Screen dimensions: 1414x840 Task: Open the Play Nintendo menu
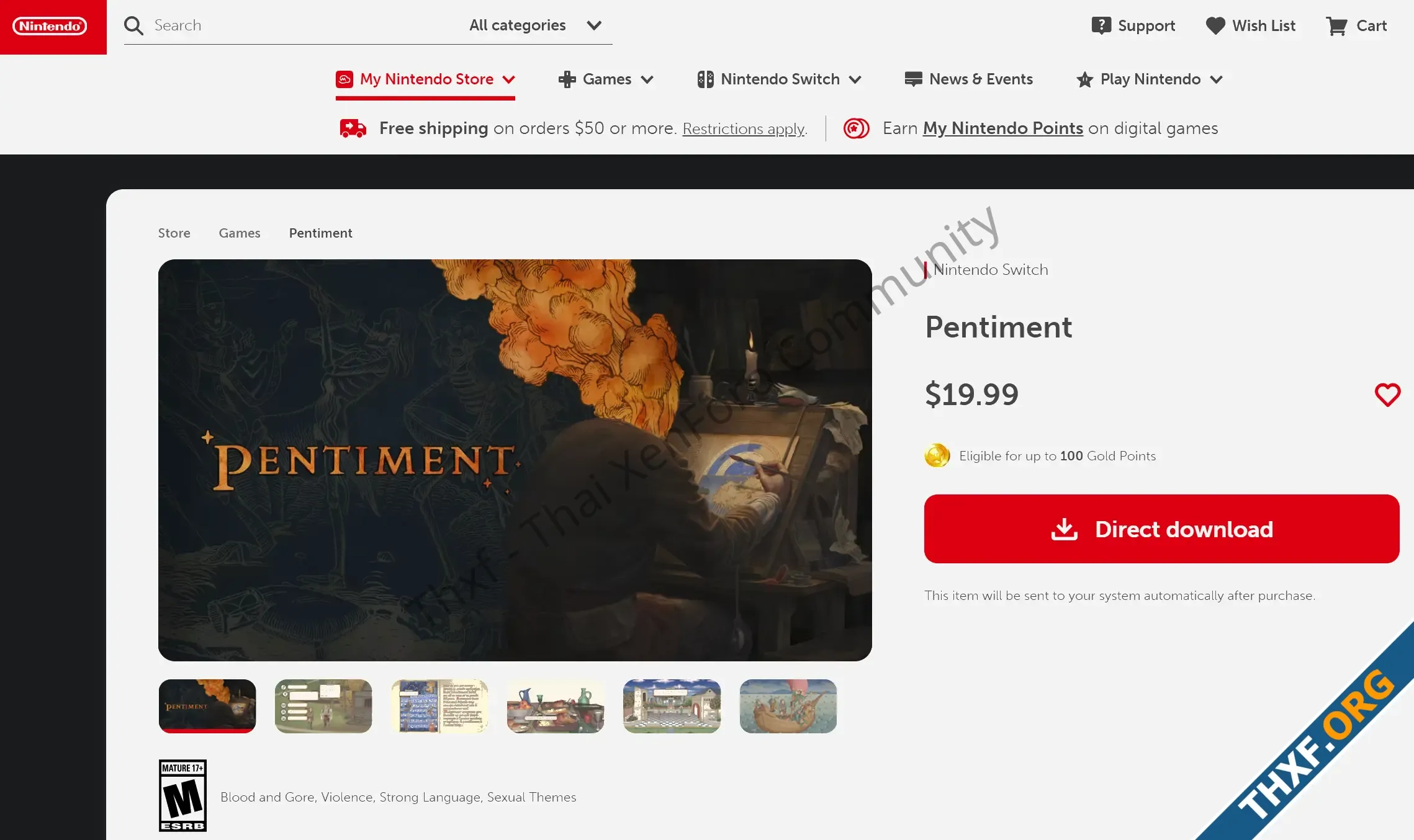1150,79
